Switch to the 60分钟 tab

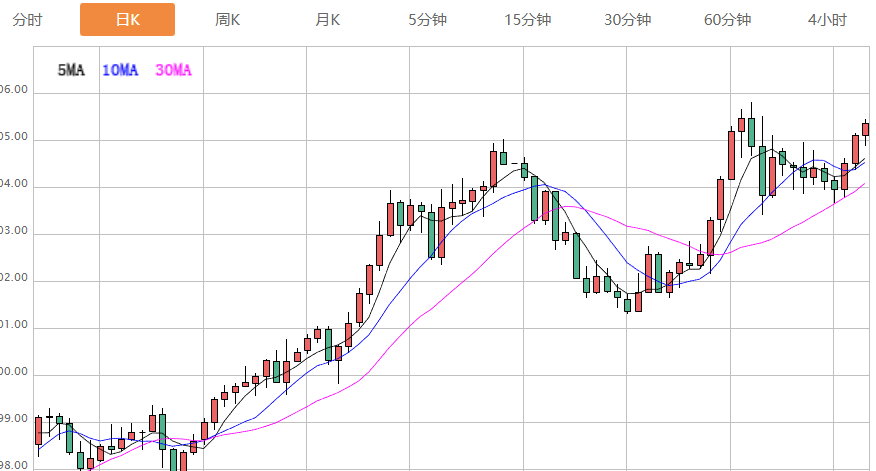click(x=727, y=20)
